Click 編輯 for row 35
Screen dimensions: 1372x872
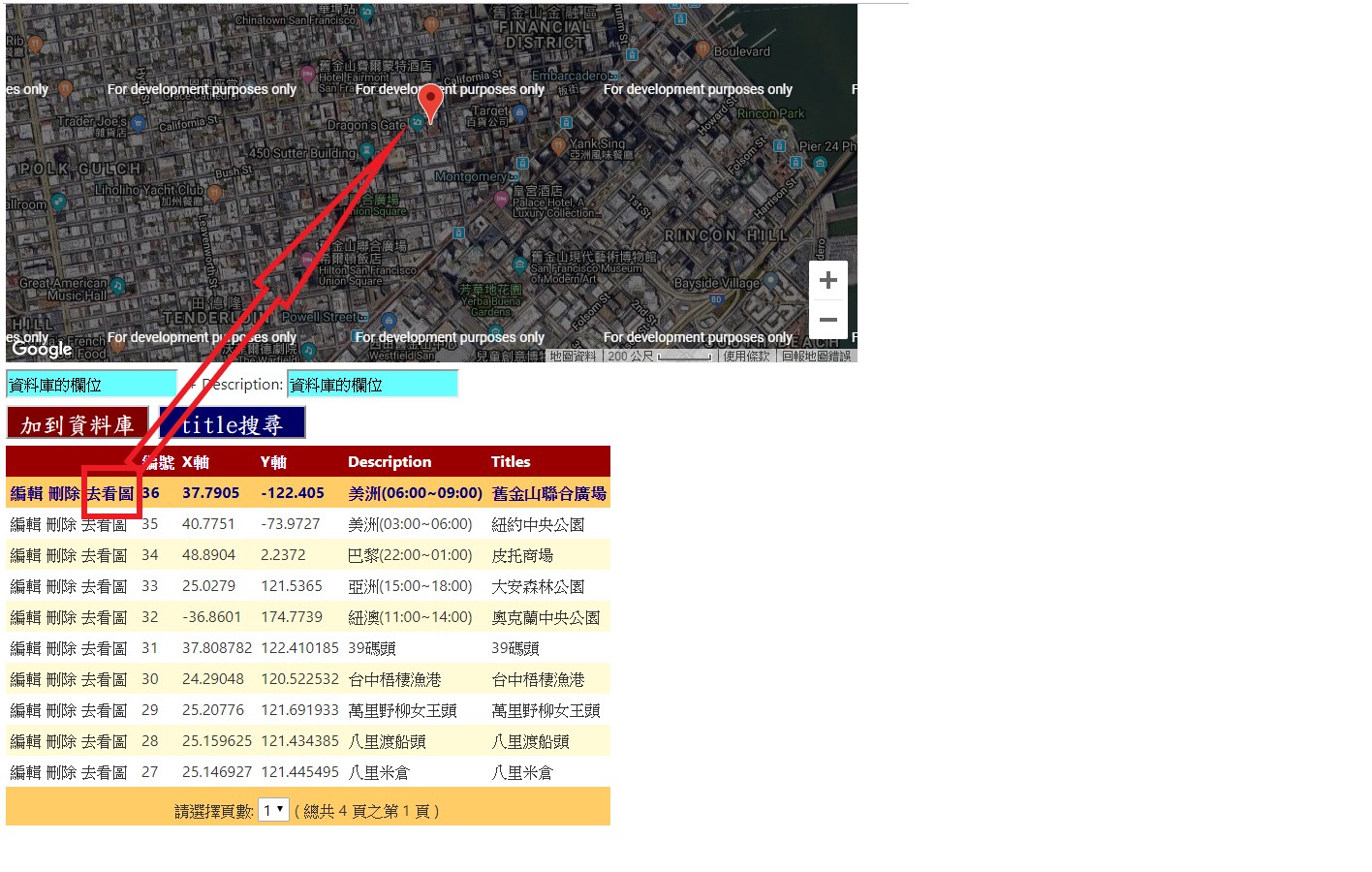(26, 524)
